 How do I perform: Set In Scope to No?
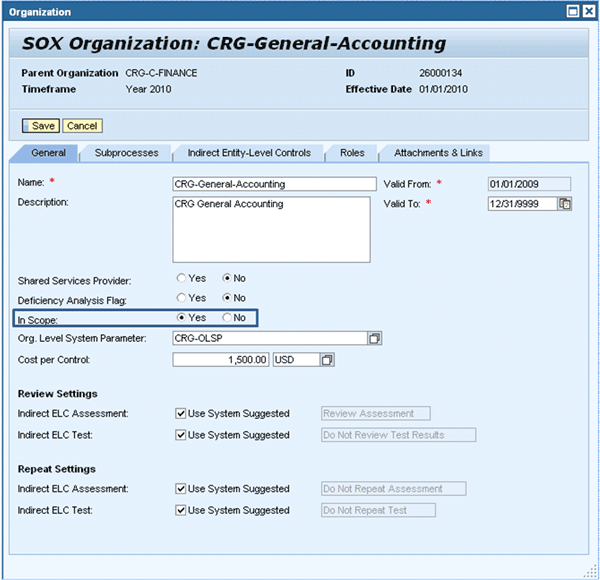(x=227, y=318)
